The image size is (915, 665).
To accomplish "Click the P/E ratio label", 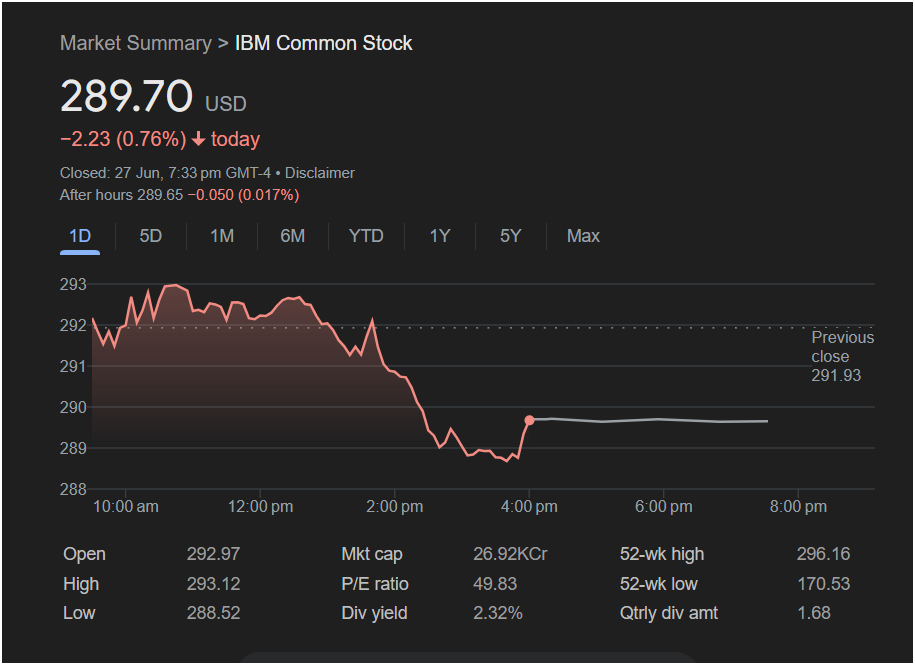I will coord(375,584).
